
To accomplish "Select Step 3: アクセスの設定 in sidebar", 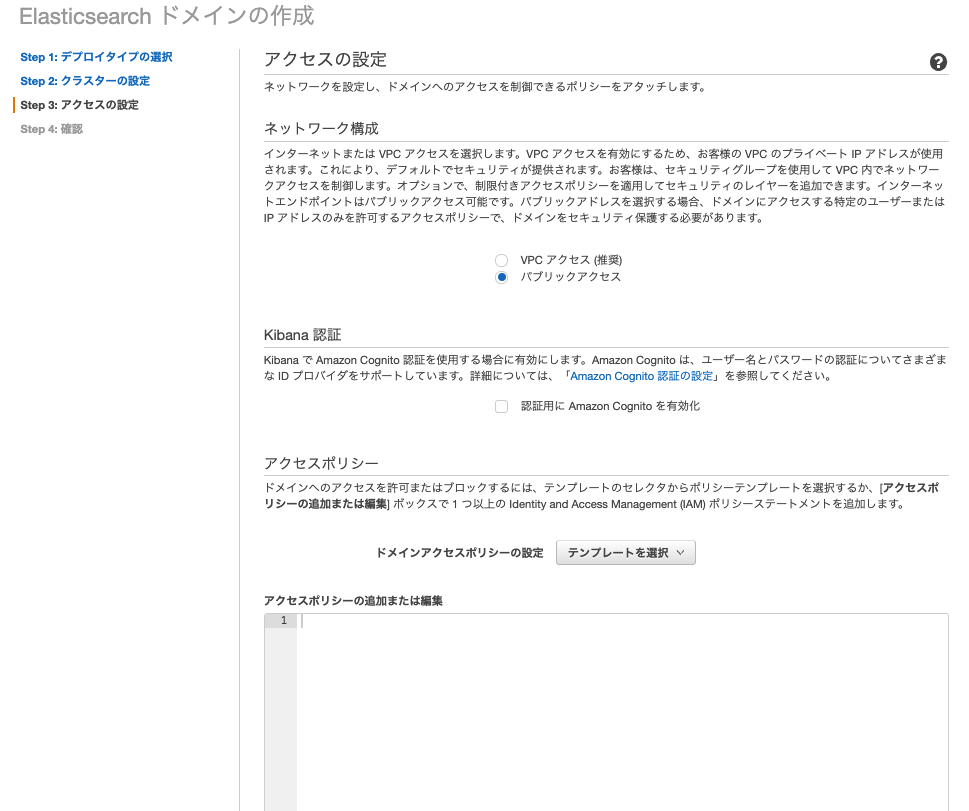I will coord(80,105).
